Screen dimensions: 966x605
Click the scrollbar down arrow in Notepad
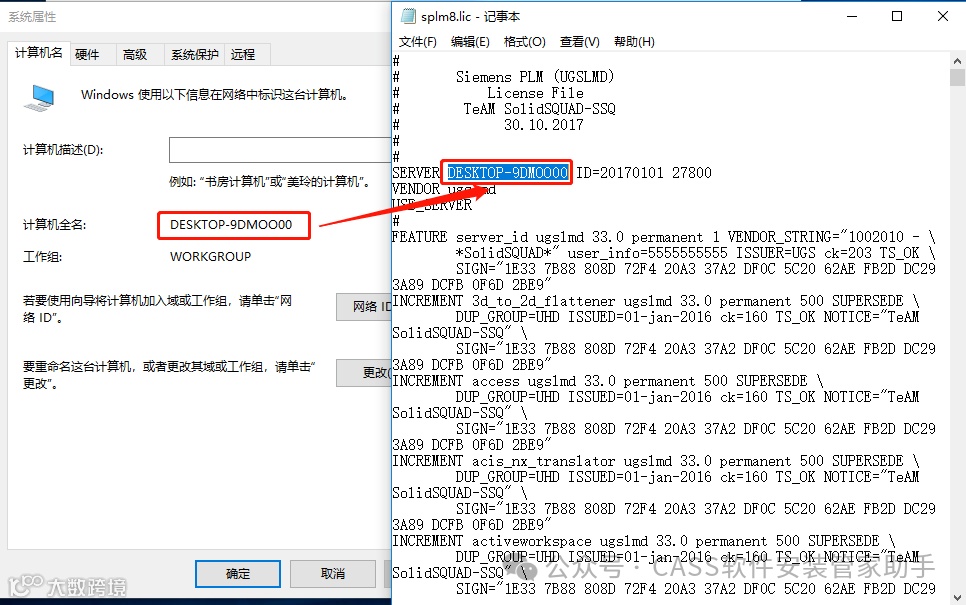(x=957, y=597)
